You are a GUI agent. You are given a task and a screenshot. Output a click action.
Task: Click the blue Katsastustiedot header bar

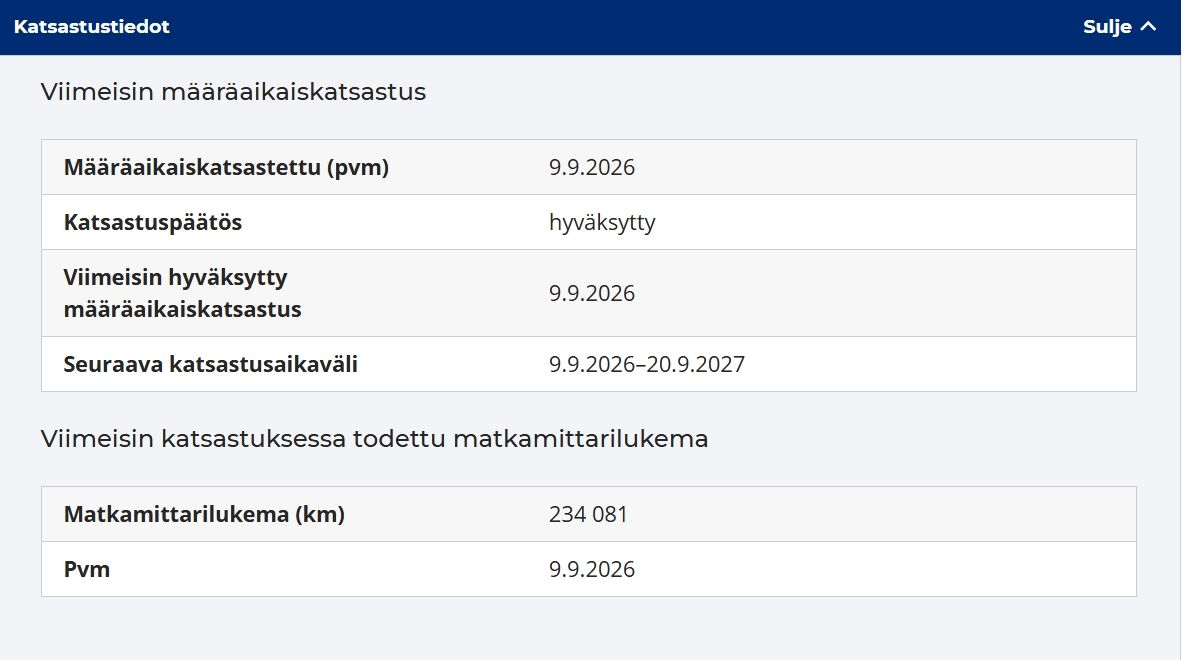(590, 27)
